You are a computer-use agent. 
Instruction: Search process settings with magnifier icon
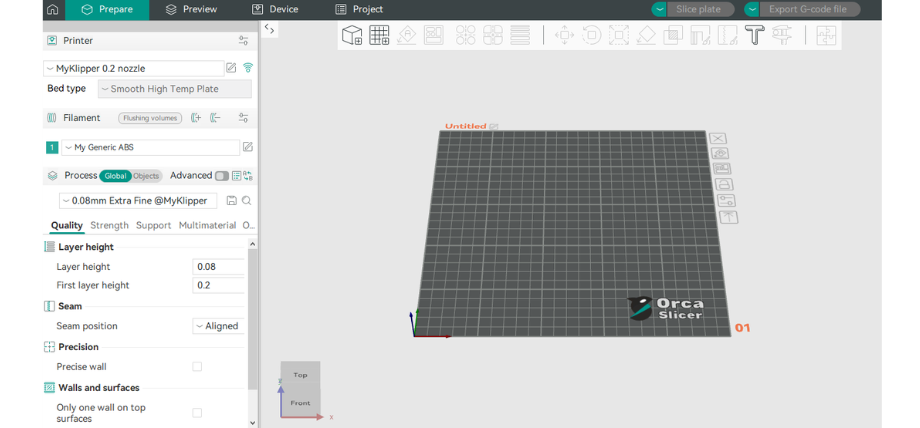(246, 200)
